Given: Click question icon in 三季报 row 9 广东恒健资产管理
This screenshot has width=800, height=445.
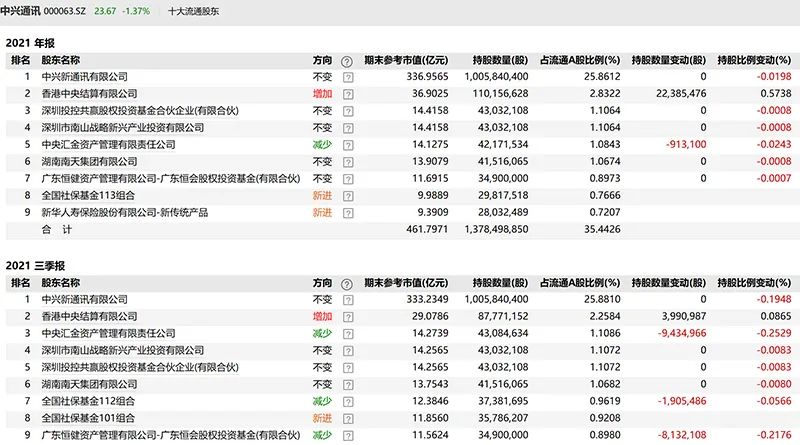Looking at the screenshot, I should [348, 436].
